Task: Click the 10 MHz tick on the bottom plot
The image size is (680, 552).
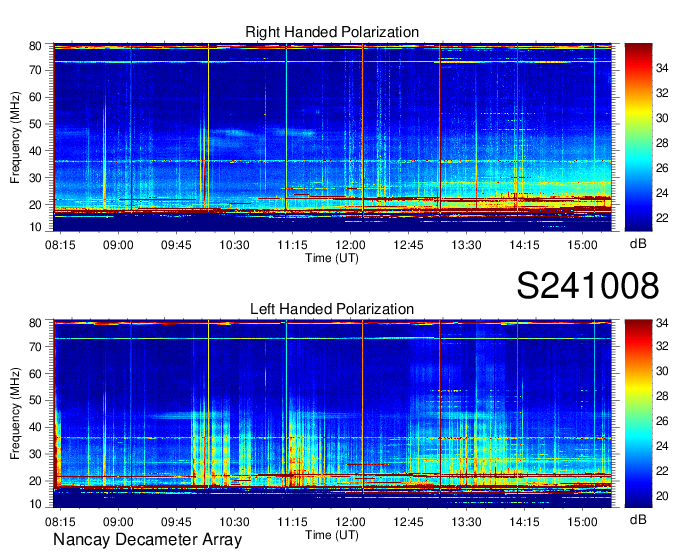Action: (x=35, y=504)
